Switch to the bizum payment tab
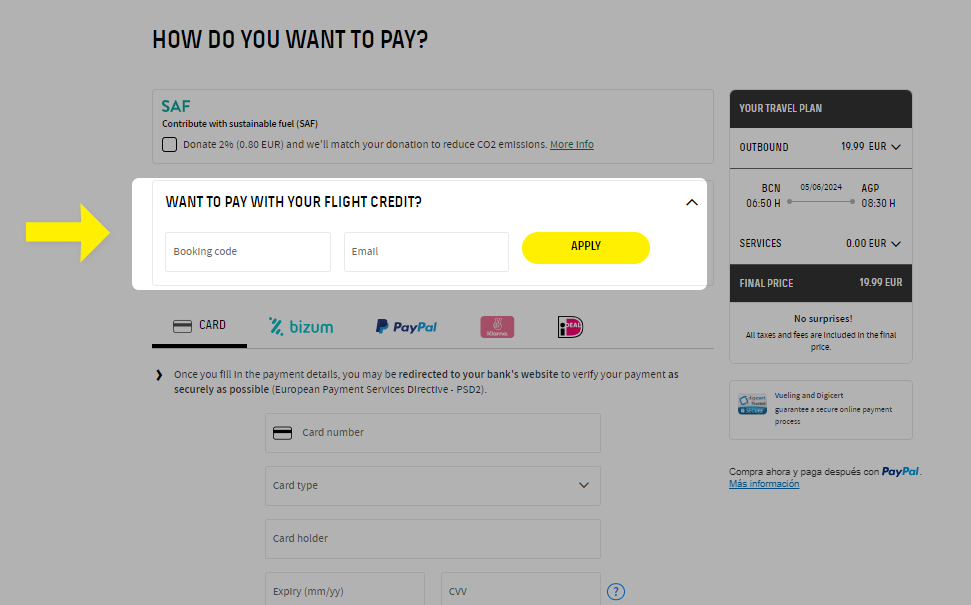971x605 pixels. click(300, 325)
